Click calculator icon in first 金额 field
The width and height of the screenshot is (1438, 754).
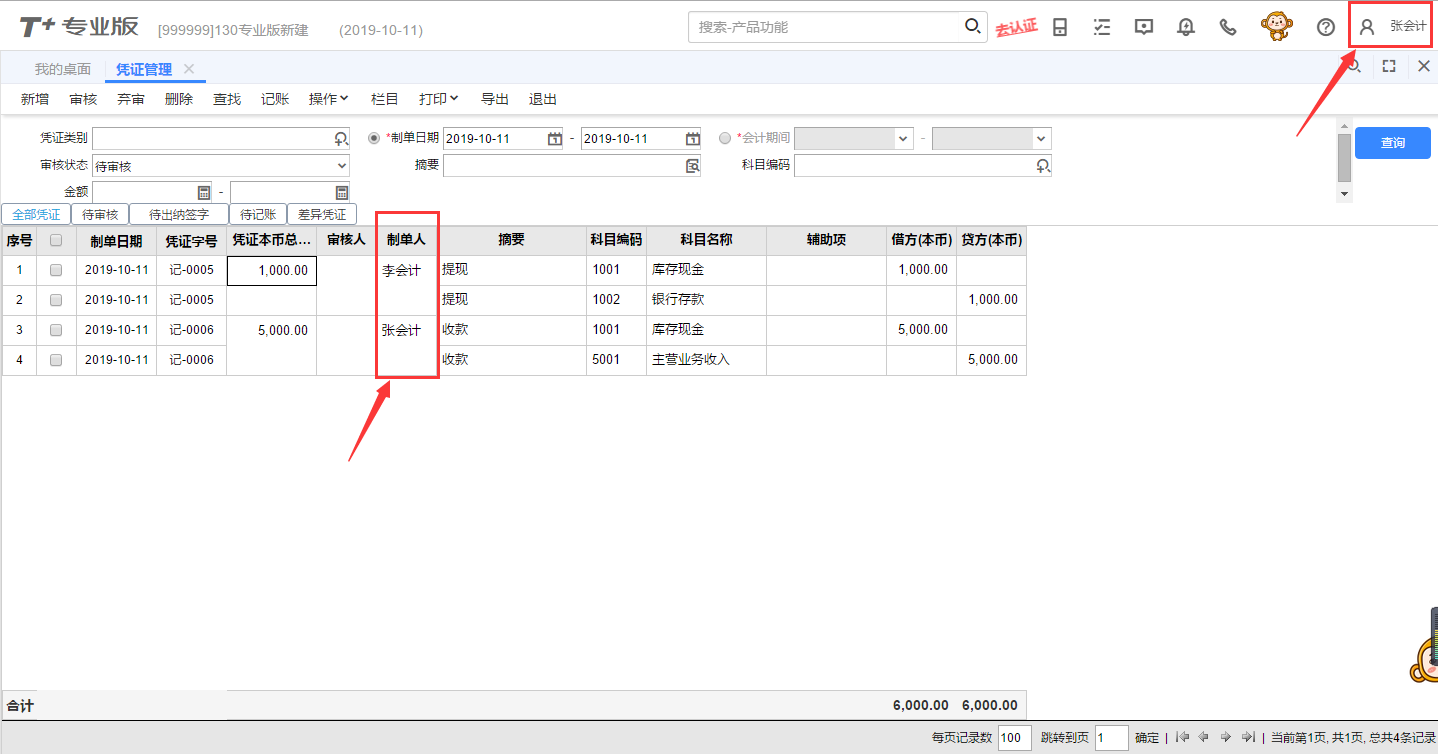204,192
